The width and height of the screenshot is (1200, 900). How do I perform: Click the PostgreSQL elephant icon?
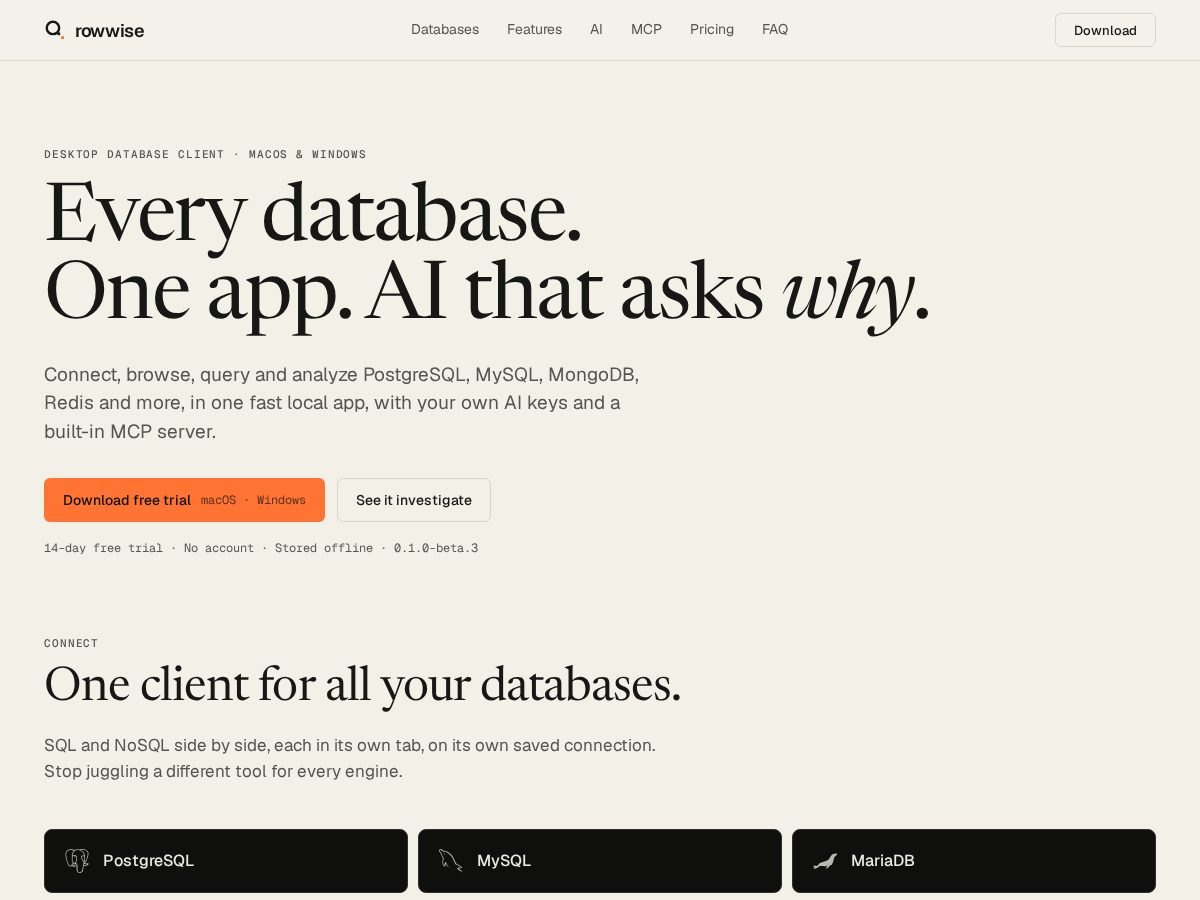pos(77,860)
